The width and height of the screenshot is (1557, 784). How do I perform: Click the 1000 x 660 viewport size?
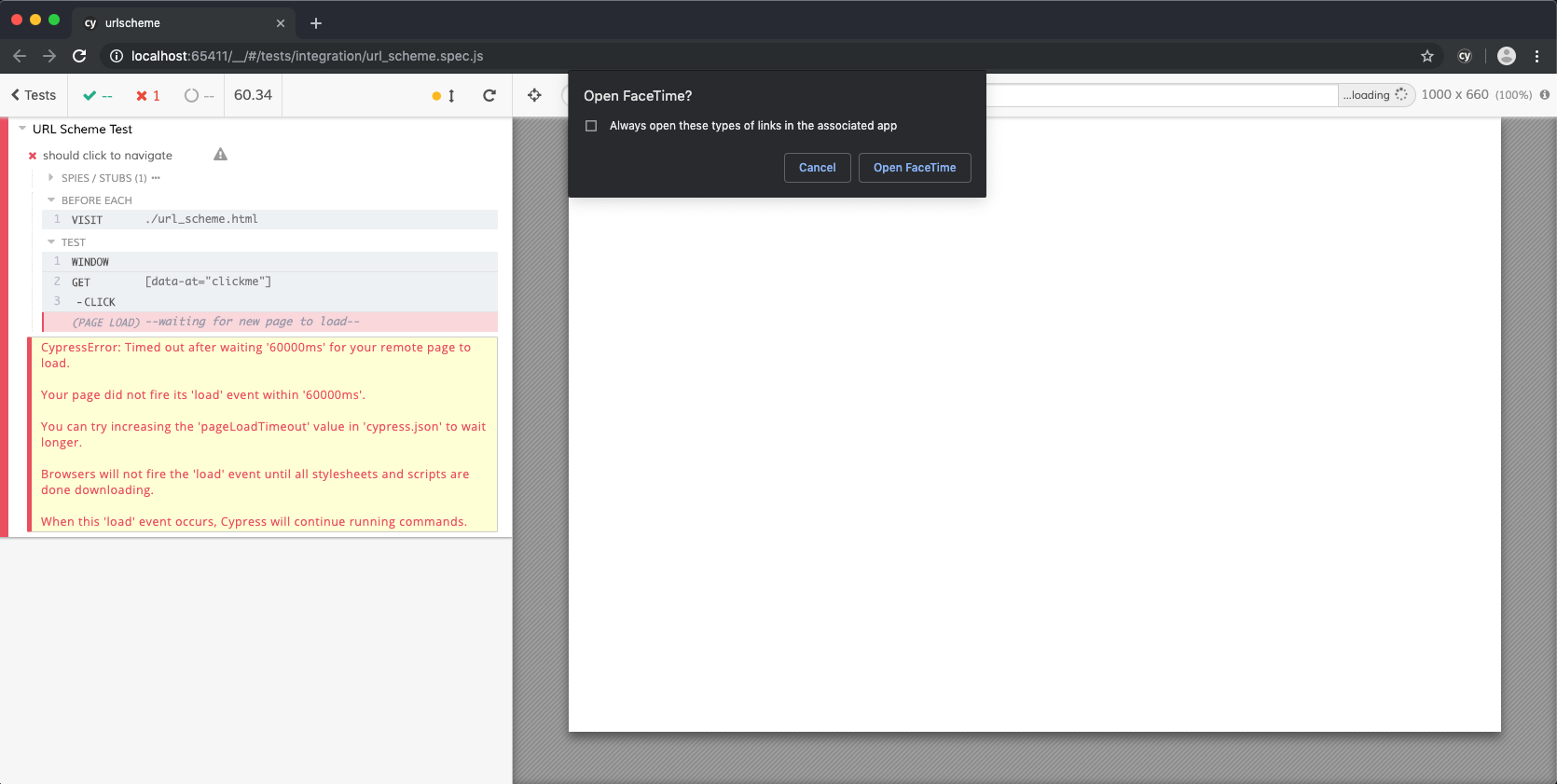point(1454,94)
